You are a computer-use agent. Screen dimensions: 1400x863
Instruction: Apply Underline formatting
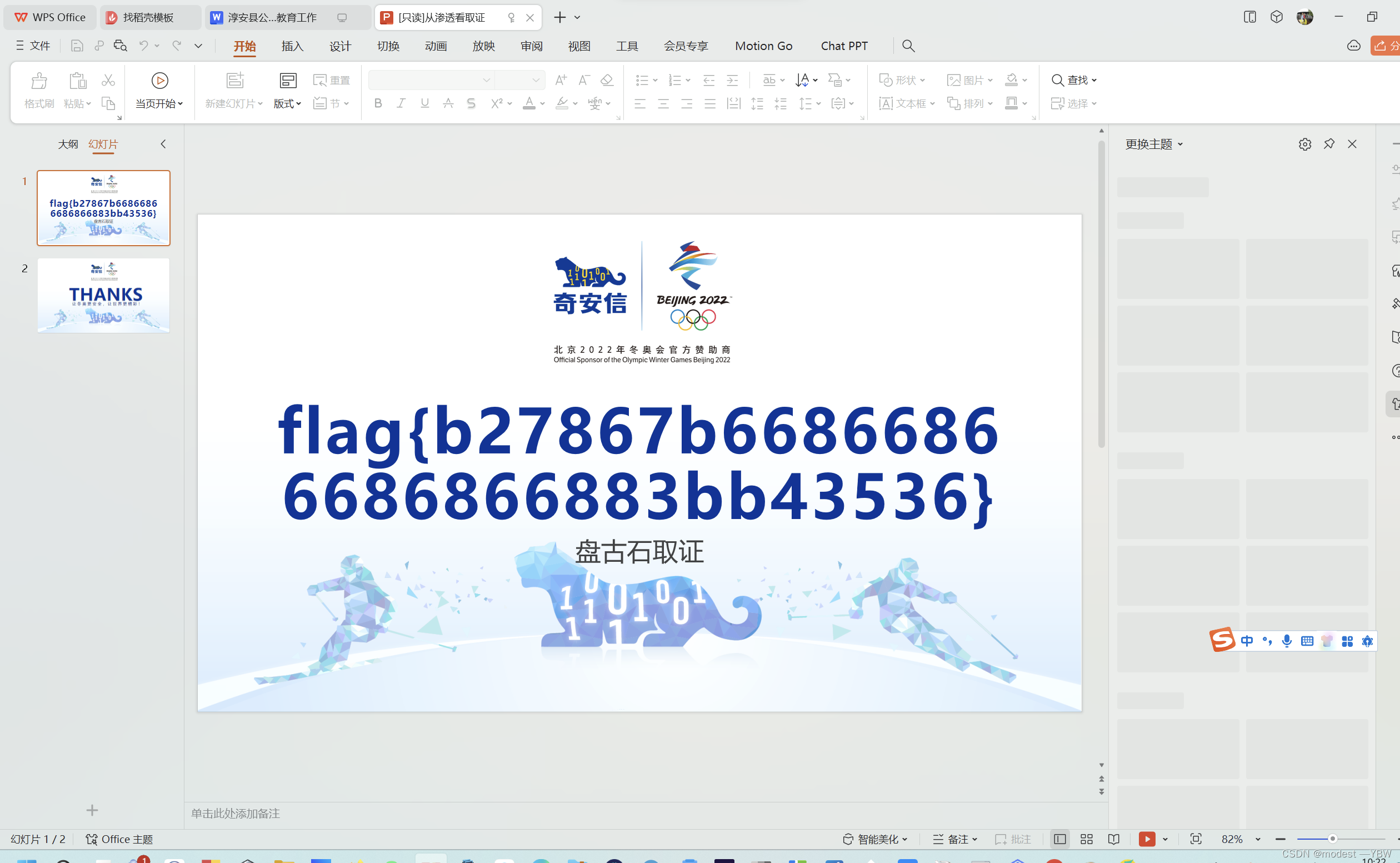(x=424, y=103)
